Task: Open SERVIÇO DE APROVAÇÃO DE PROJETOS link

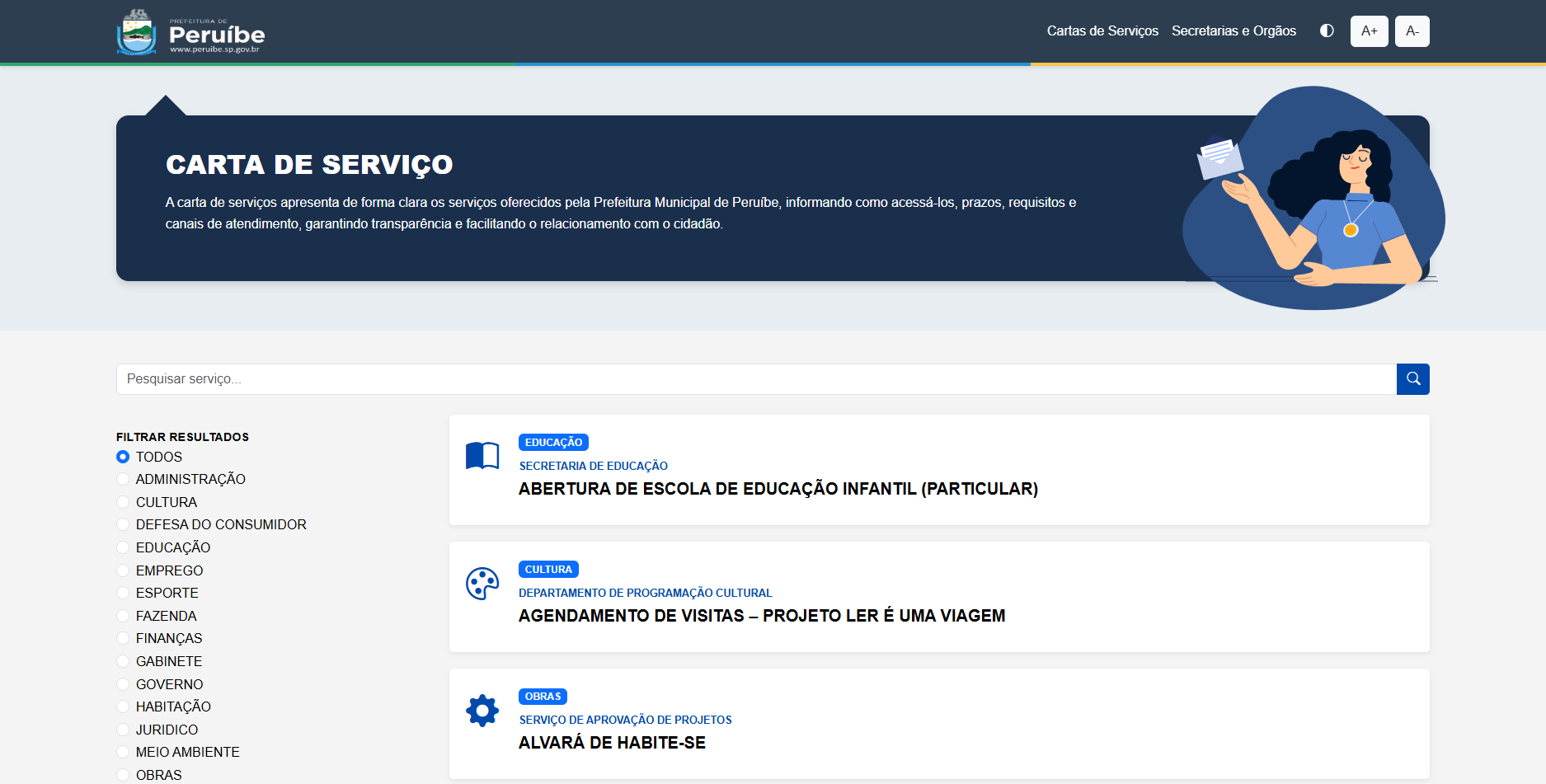Action: (625, 720)
